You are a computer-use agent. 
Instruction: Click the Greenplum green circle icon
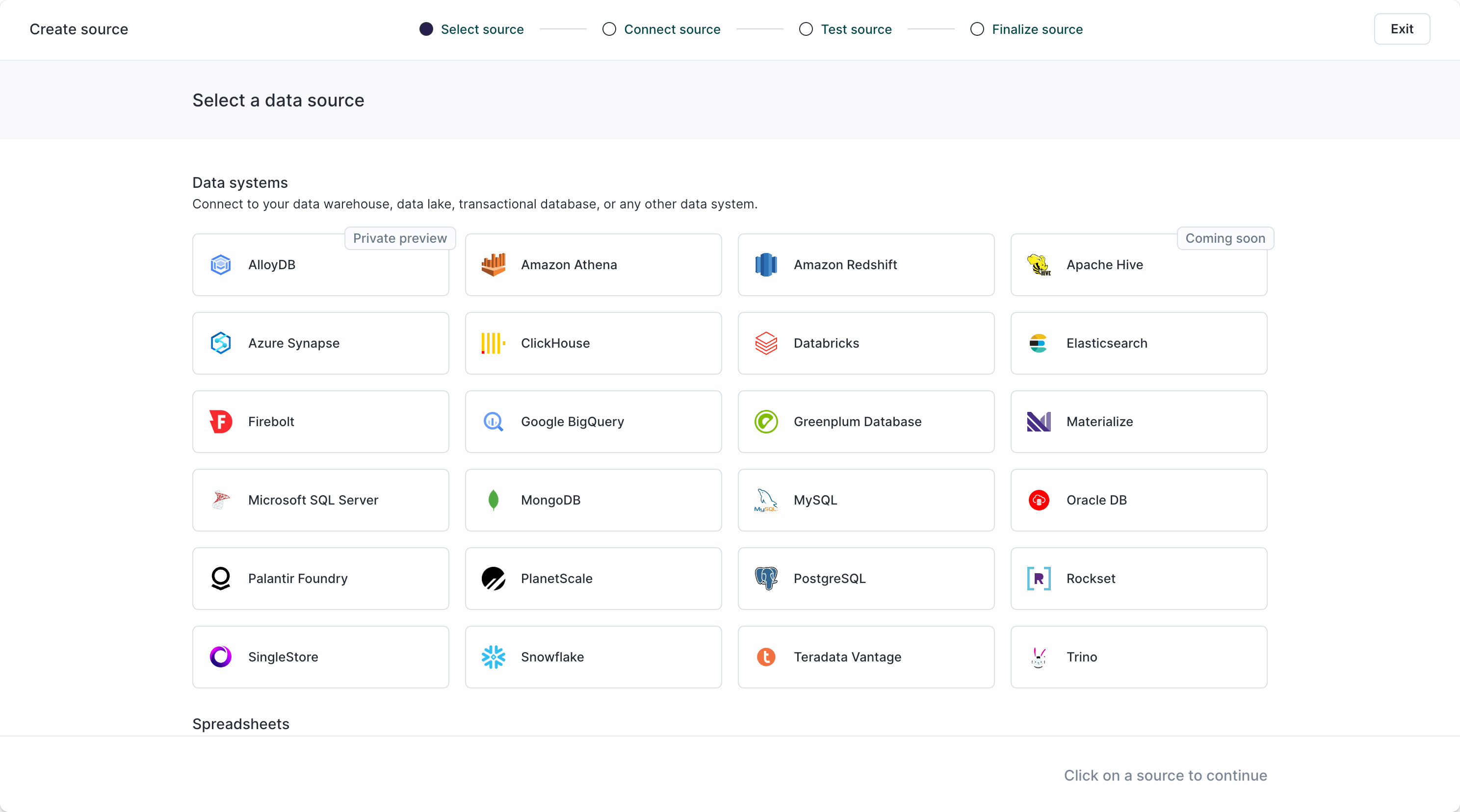[766, 422]
